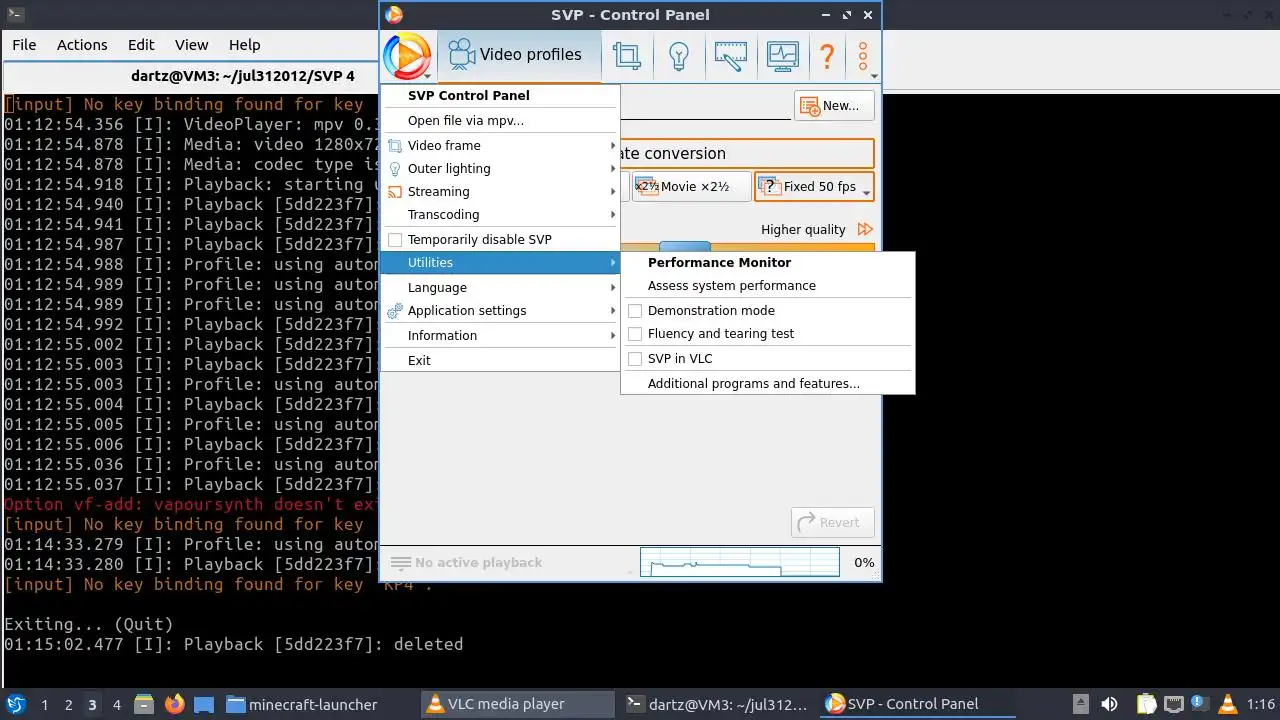The width and height of the screenshot is (1280, 720).
Task: Click the clipboard tray icon
Action: coord(1146,704)
